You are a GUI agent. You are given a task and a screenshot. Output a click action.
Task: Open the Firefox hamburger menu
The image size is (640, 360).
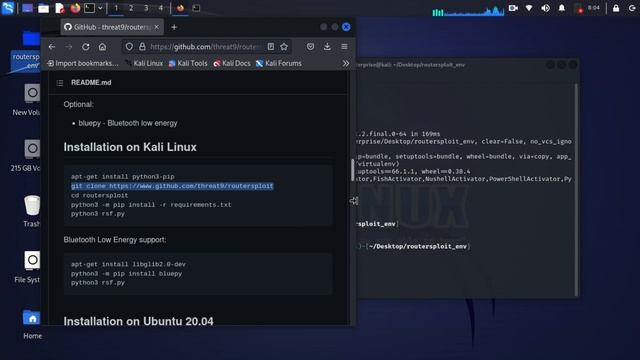(x=344, y=47)
